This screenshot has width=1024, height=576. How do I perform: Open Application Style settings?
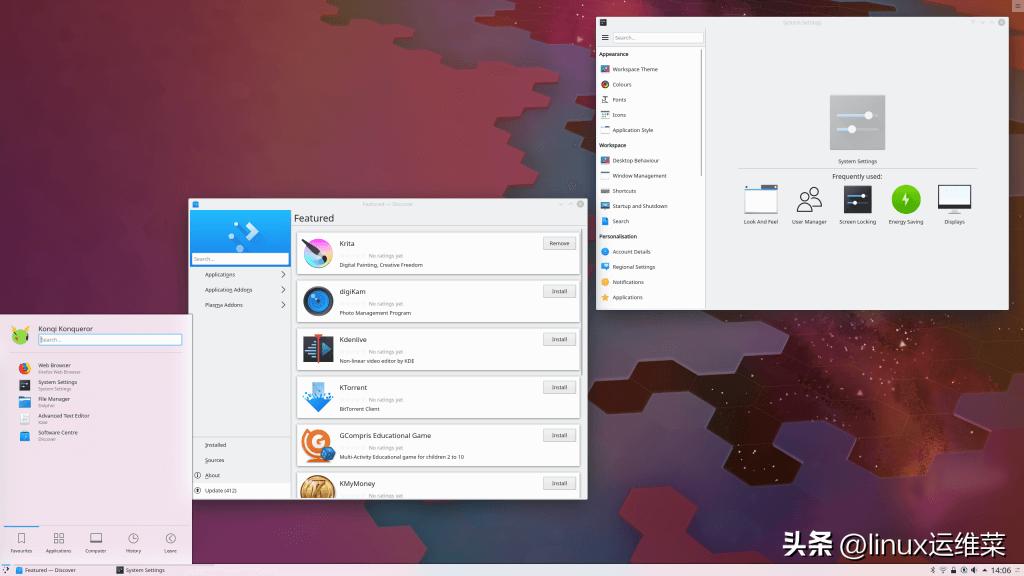click(x=650, y=130)
